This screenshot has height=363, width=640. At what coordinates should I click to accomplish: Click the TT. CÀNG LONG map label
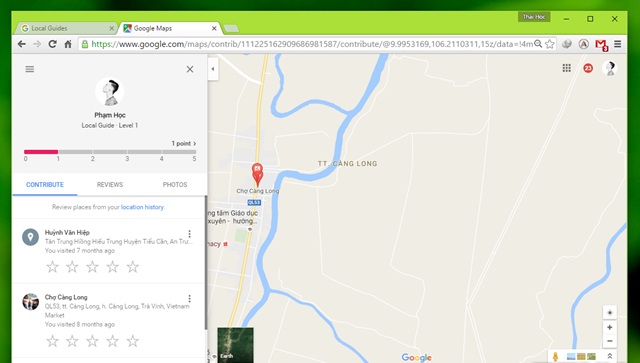click(348, 163)
